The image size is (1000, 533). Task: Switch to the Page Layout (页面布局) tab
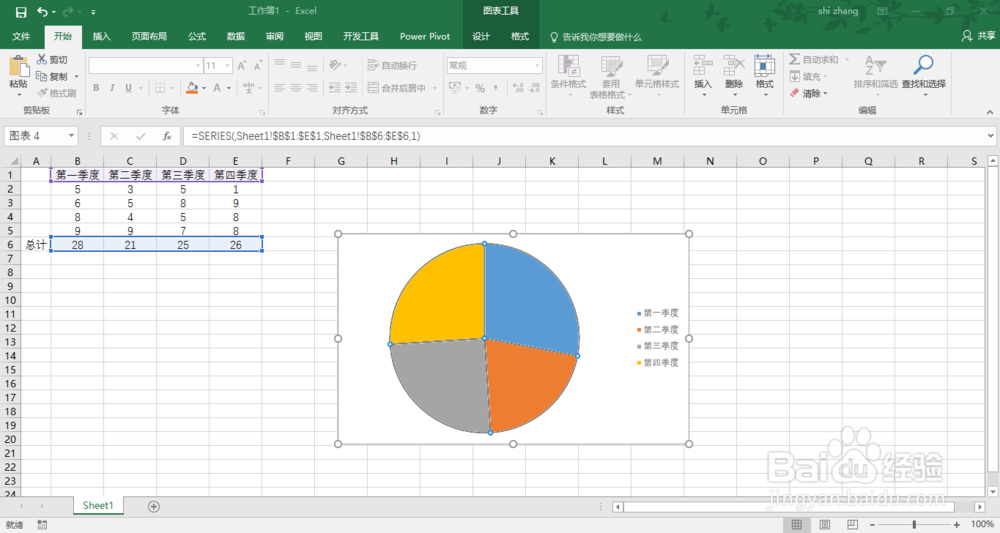[149, 36]
